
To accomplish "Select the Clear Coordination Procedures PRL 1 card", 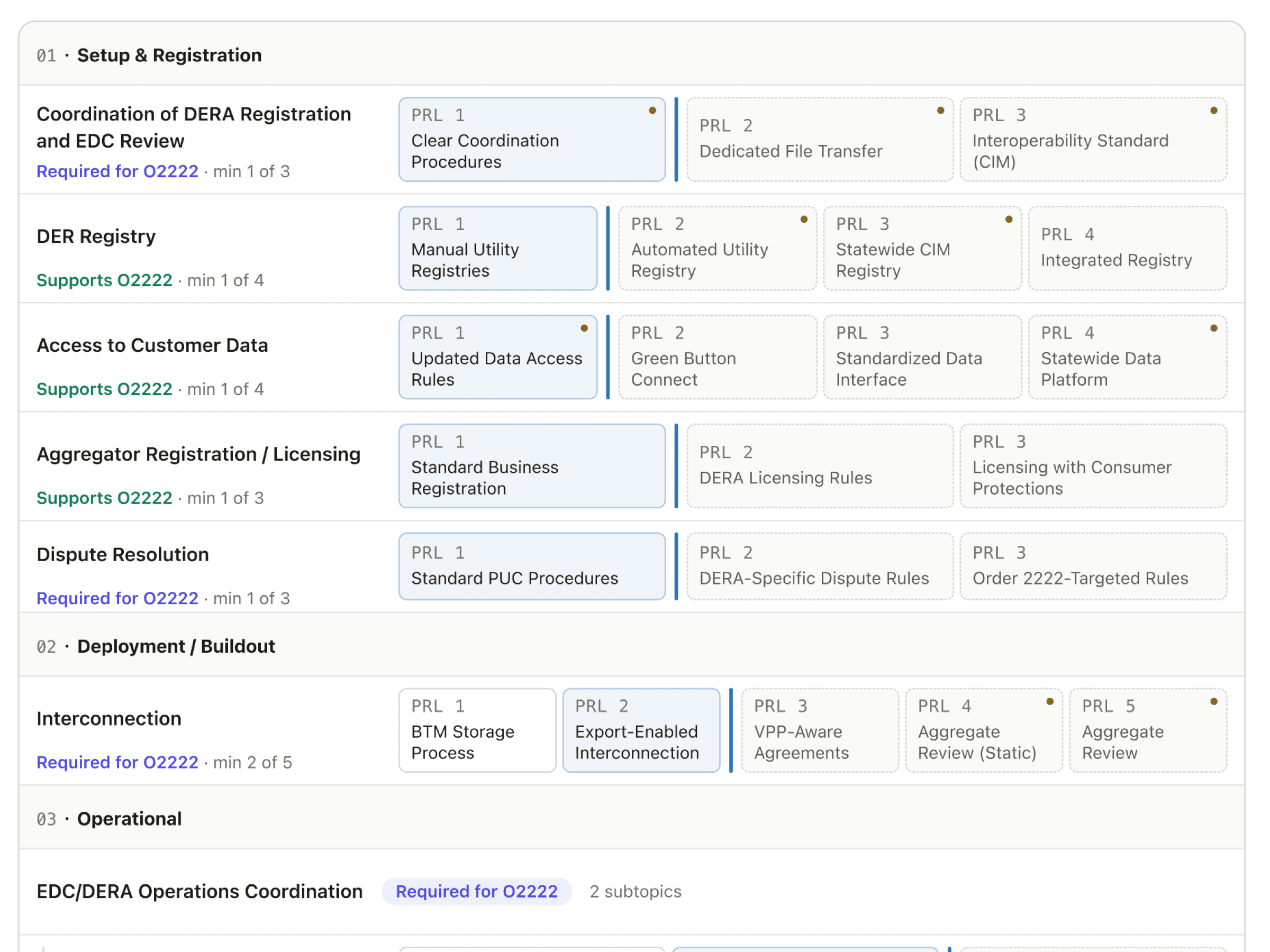I will coord(532,140).
